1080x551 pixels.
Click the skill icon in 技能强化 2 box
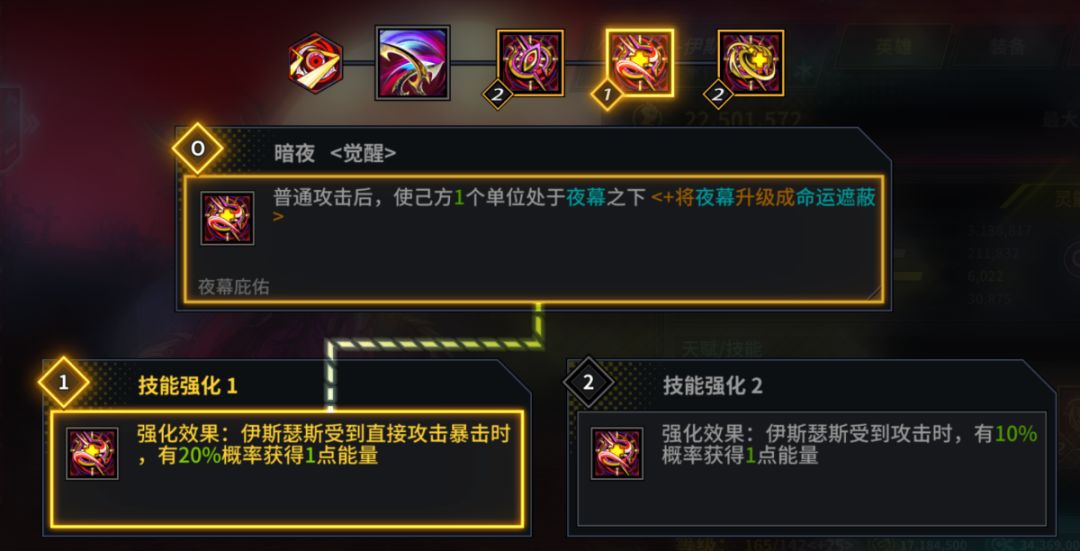(617, 453)
